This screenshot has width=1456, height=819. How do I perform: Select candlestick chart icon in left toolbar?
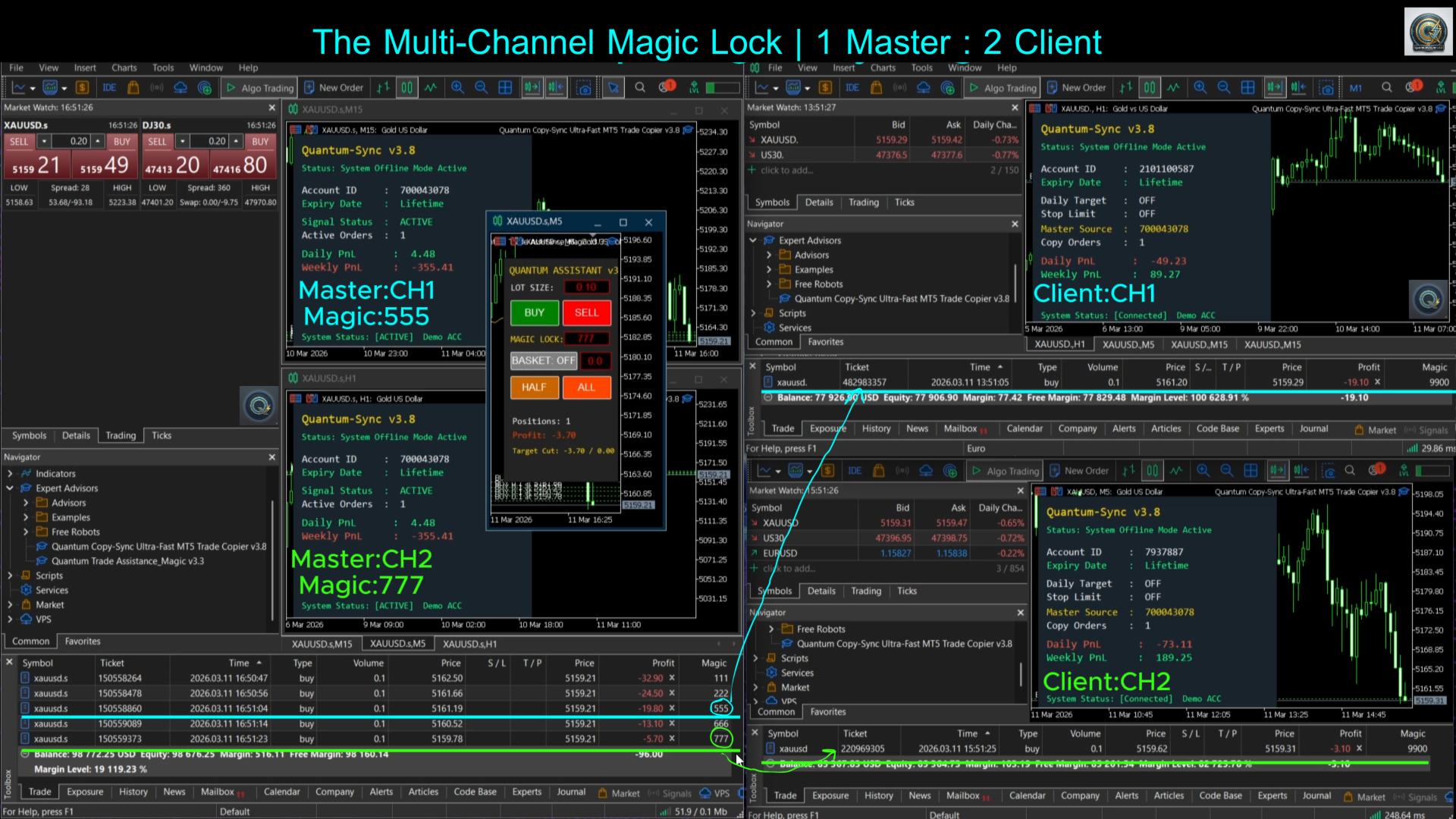click(x=407, y=88)
